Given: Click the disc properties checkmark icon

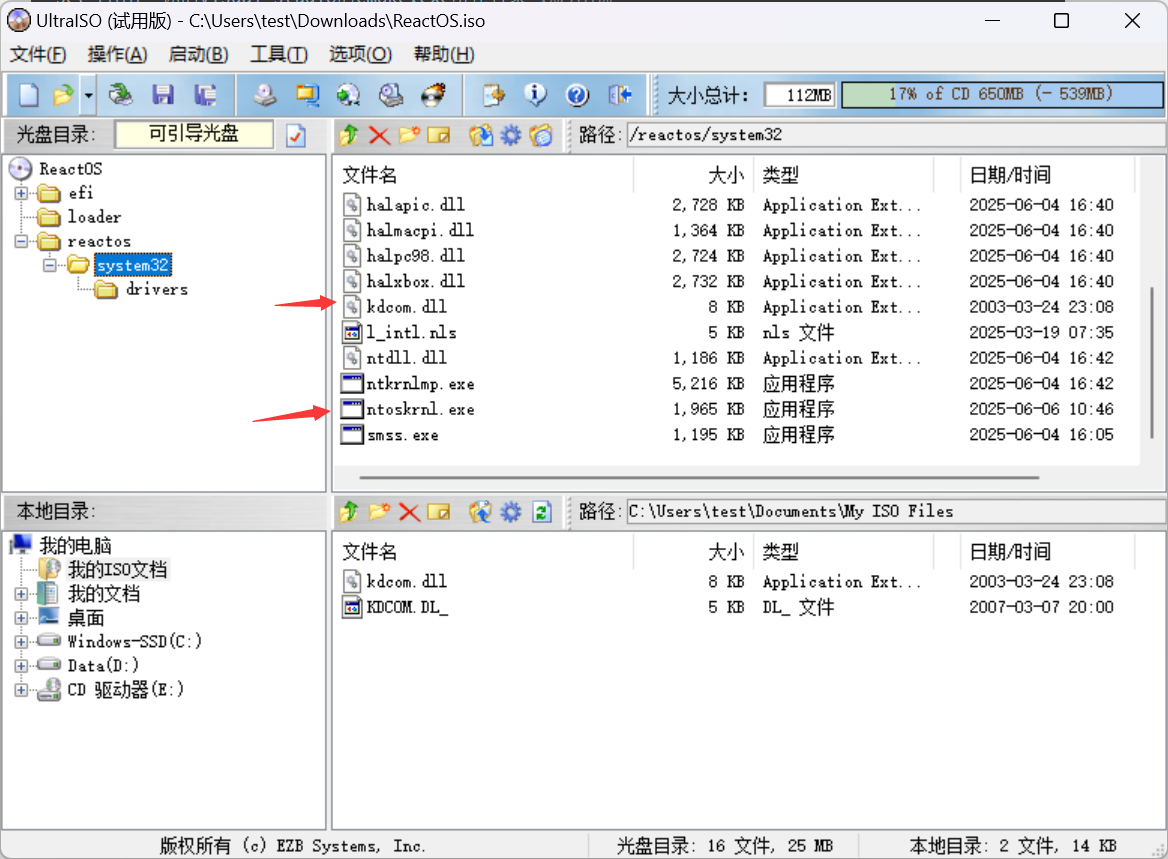Looking at the screenshot, I should tap(296, 135).
